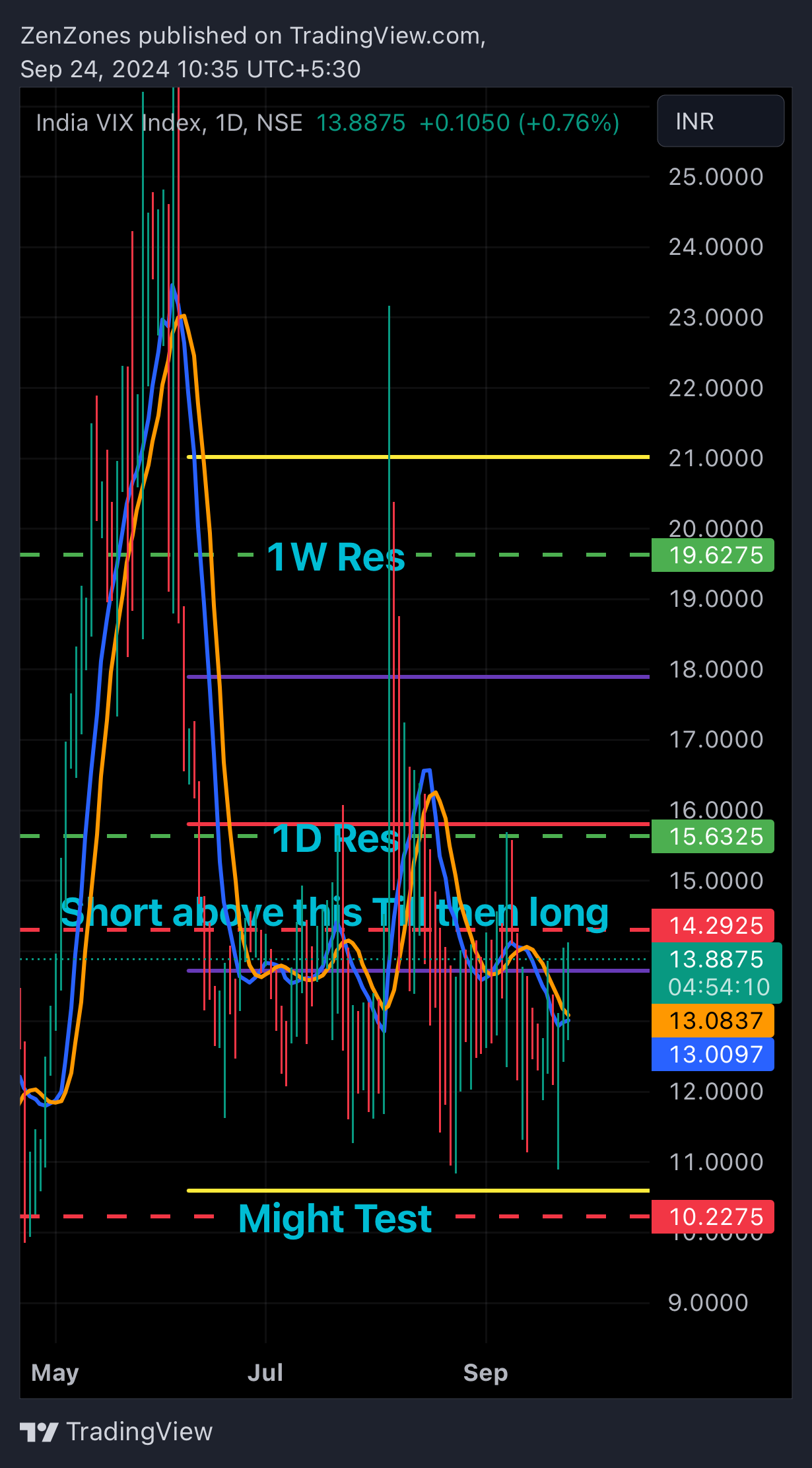Click the countdown timer 04:54:10

tap(719, 987)
